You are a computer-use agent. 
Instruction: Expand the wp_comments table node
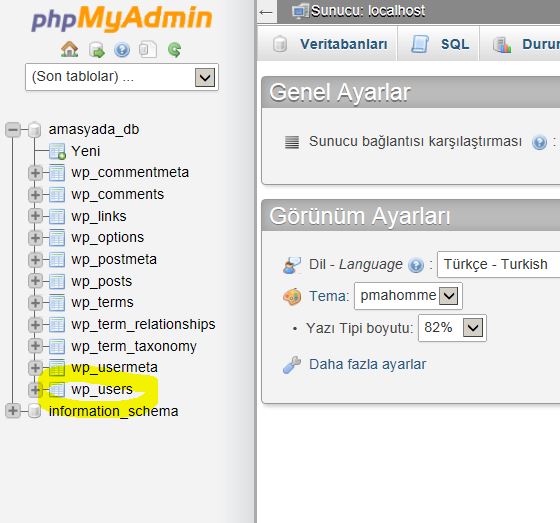pos(35,195)
